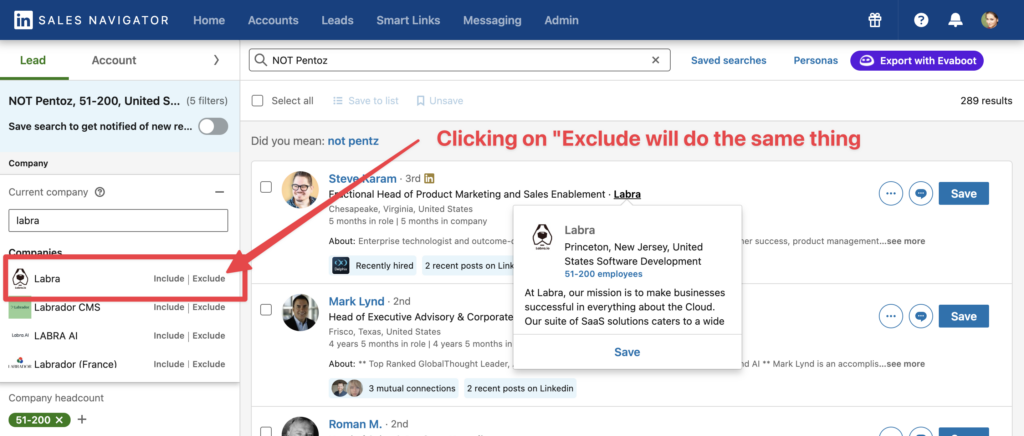
Task: Exclude LABRA AI
Action: tap(209, 335)
